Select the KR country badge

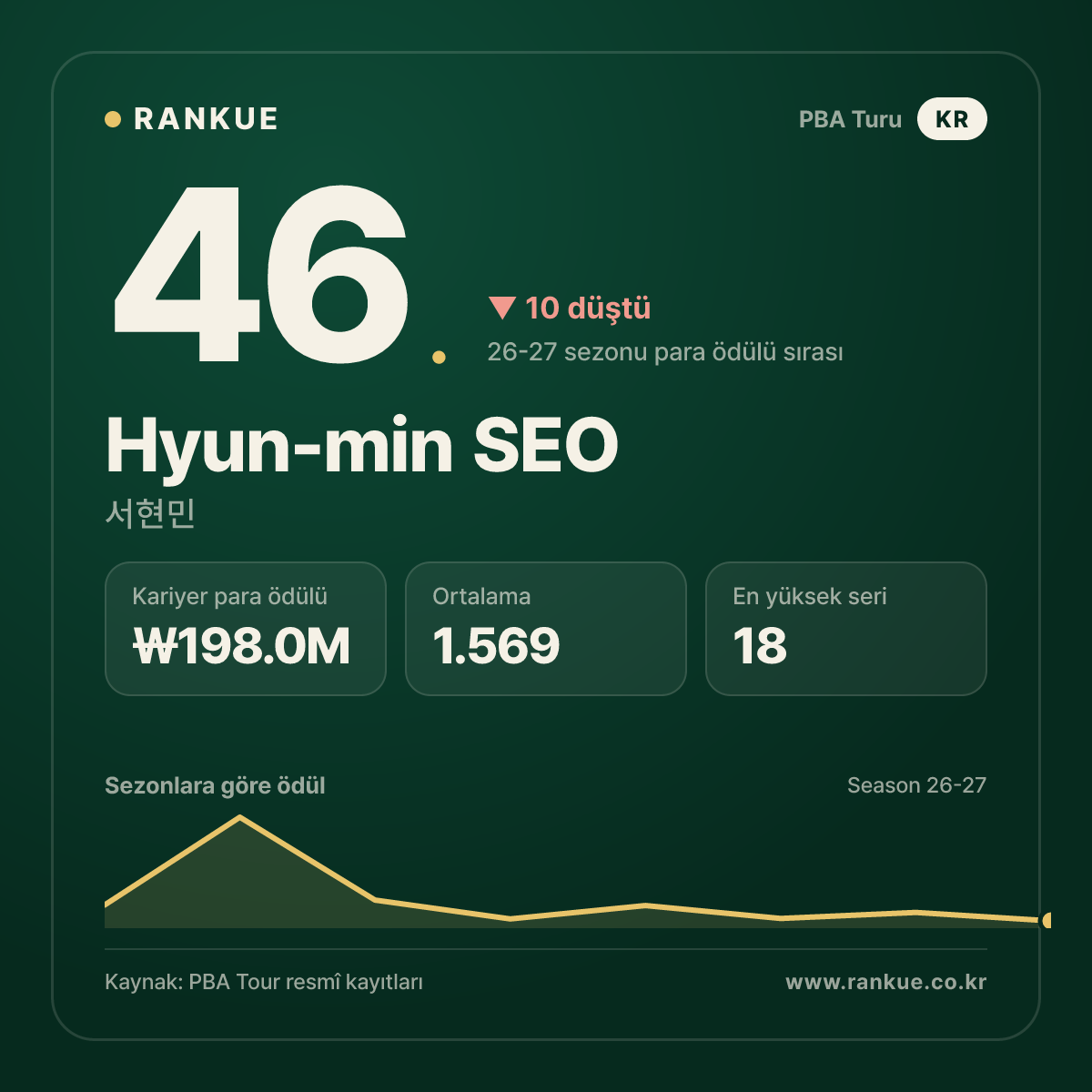tap(952, 119)
